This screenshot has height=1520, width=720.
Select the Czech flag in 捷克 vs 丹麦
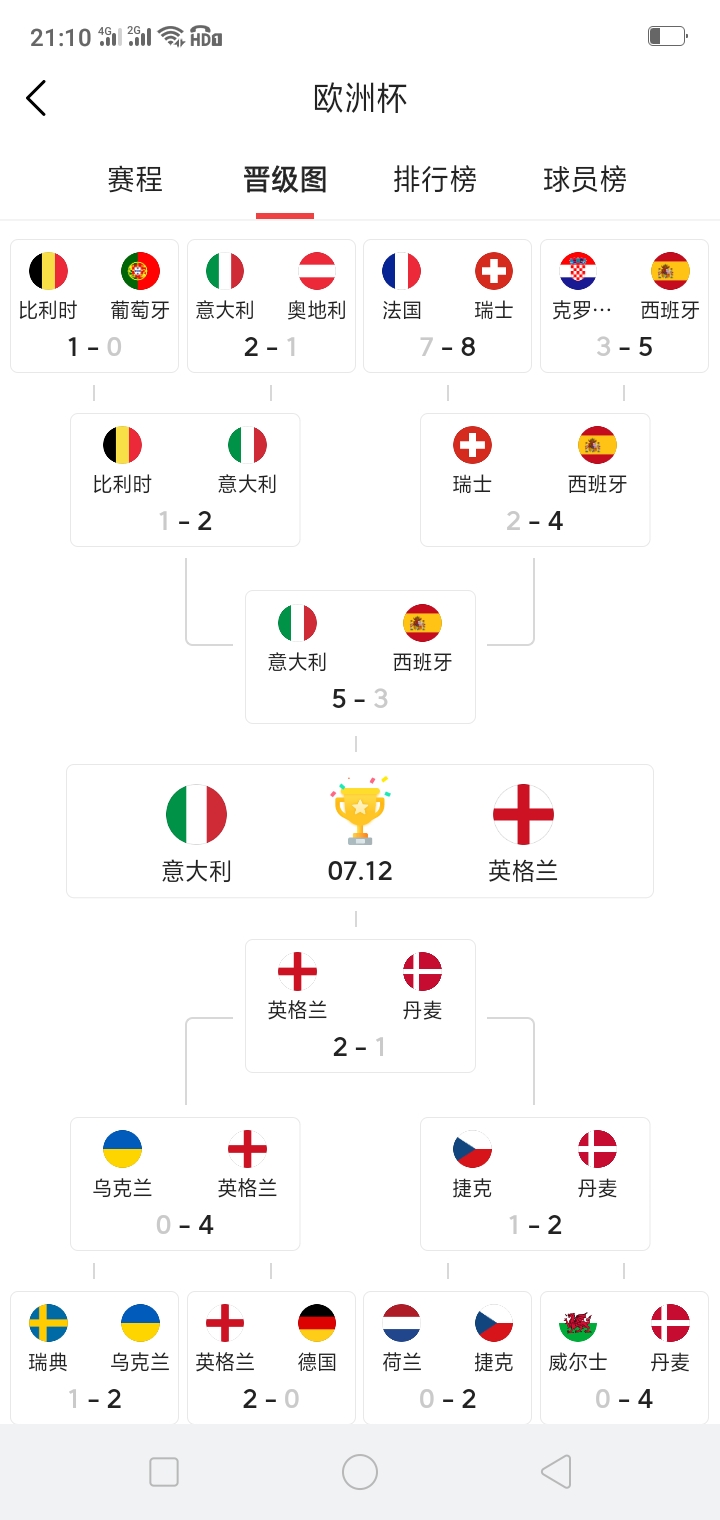point(471,1148)
